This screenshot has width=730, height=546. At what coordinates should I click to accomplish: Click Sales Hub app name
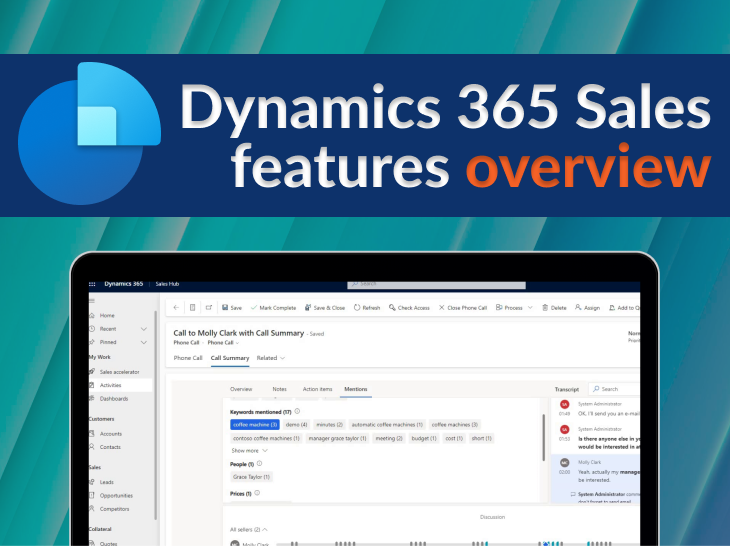(x=167, y=284)
